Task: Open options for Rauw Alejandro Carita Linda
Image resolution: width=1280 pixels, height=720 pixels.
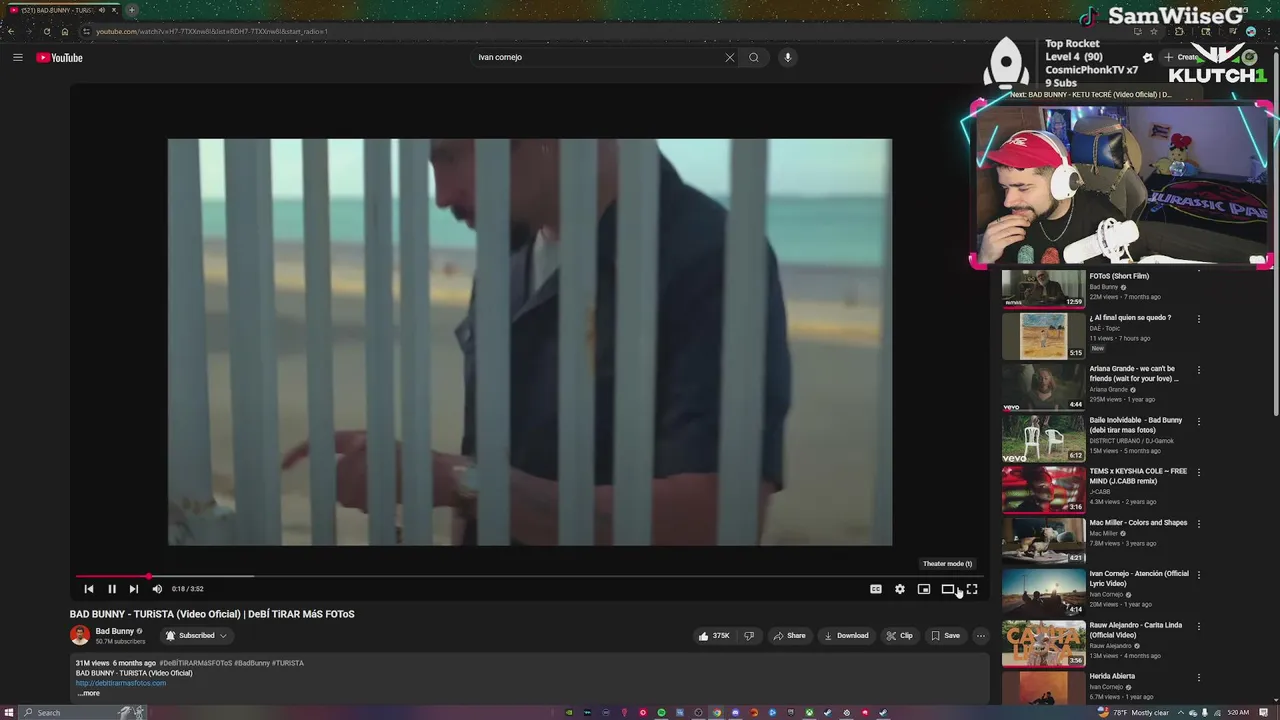Action: pyautogui.click(x=1199, y=626)
